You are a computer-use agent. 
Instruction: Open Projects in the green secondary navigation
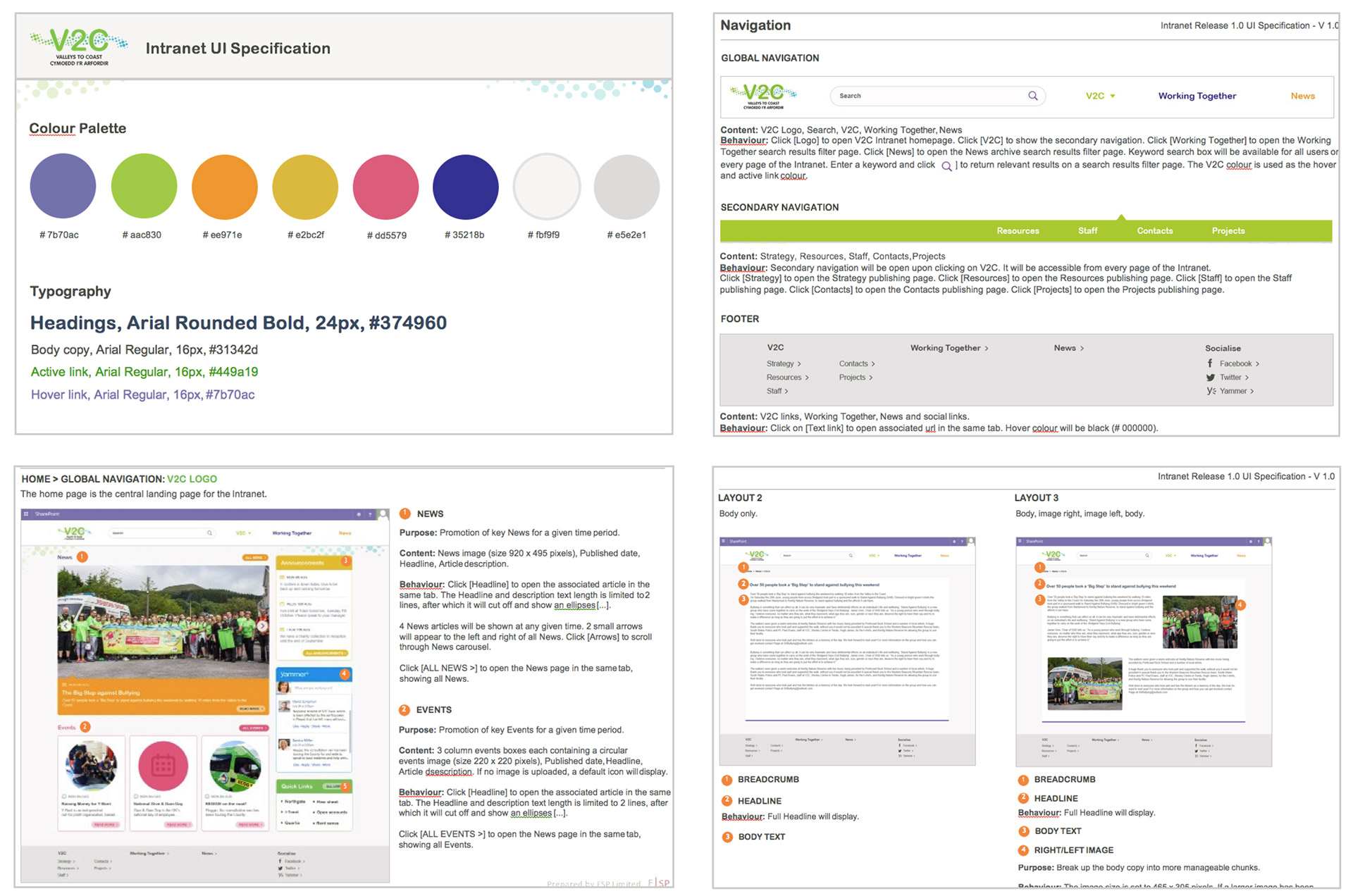pyautogui.click(x=1228, y=231)
